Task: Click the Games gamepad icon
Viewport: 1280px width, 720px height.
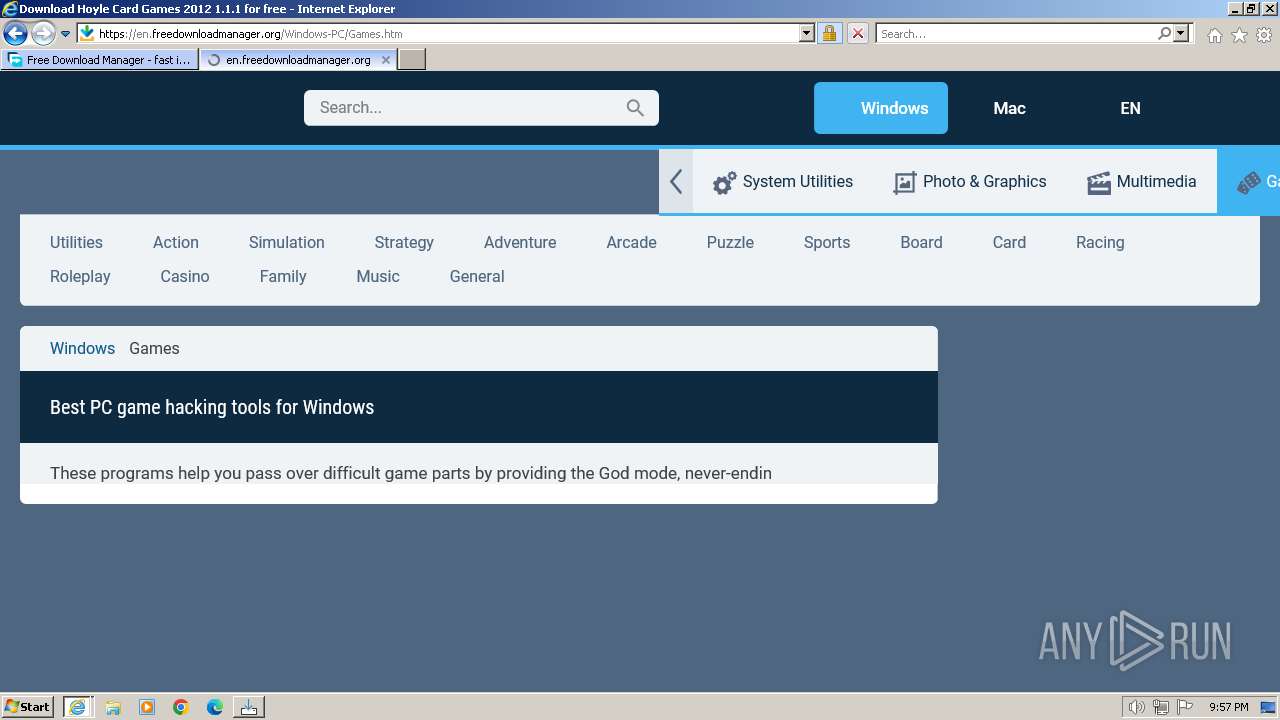Action: click(1248, 183)
